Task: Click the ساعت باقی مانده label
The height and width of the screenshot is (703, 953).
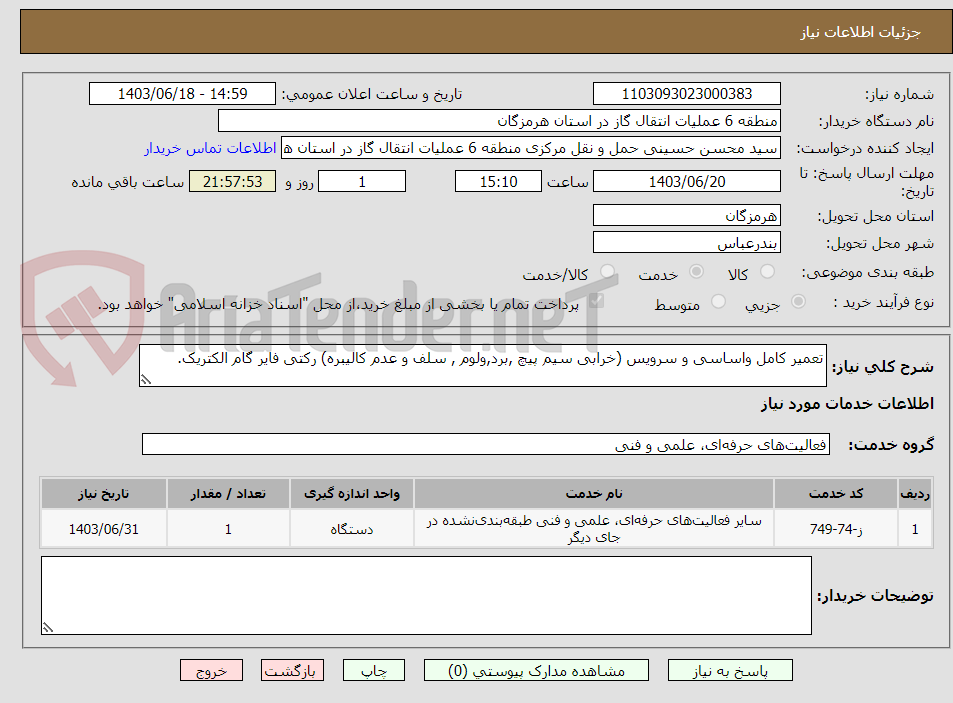Action: pos(128,182)
